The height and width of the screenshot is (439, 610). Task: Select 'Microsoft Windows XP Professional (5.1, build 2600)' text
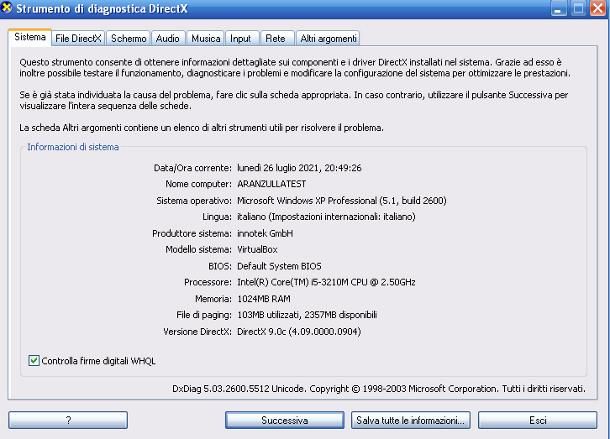coord(342,200)
